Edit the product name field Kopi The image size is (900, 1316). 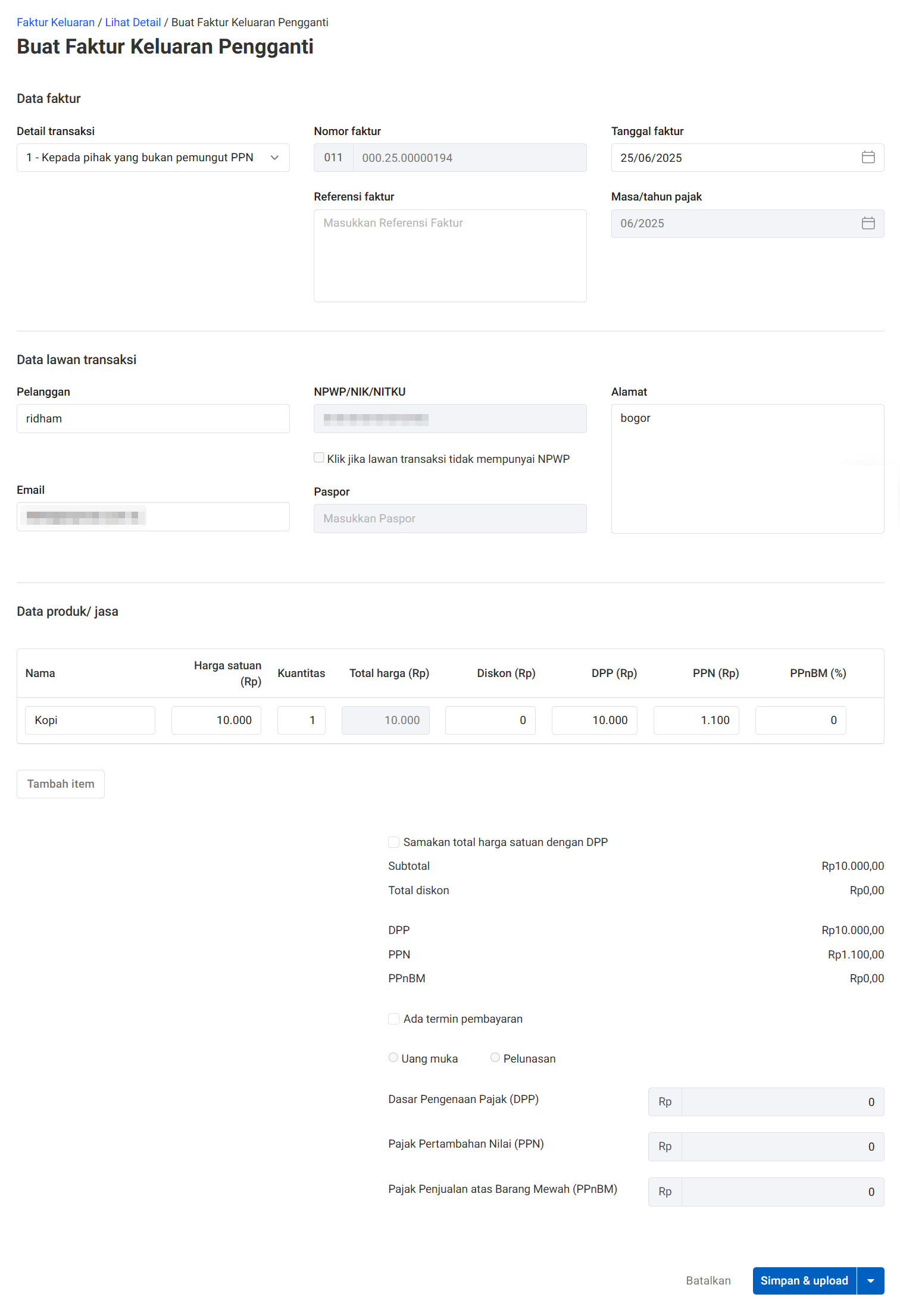(90, 720)
